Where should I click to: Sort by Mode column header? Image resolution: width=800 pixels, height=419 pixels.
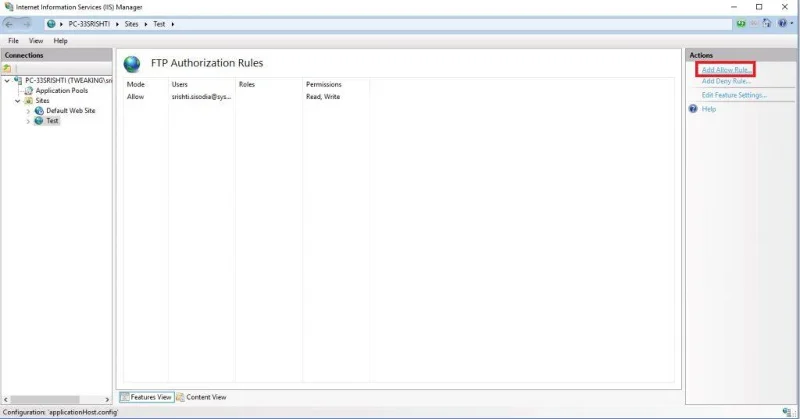(136, 84)
